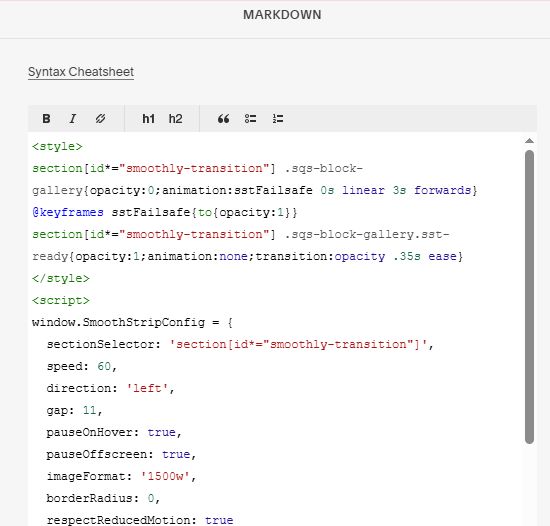This screenshot has height=526, width=550.
Task: Insert a blockquote using the quote icon
Action: click(223, 119)
